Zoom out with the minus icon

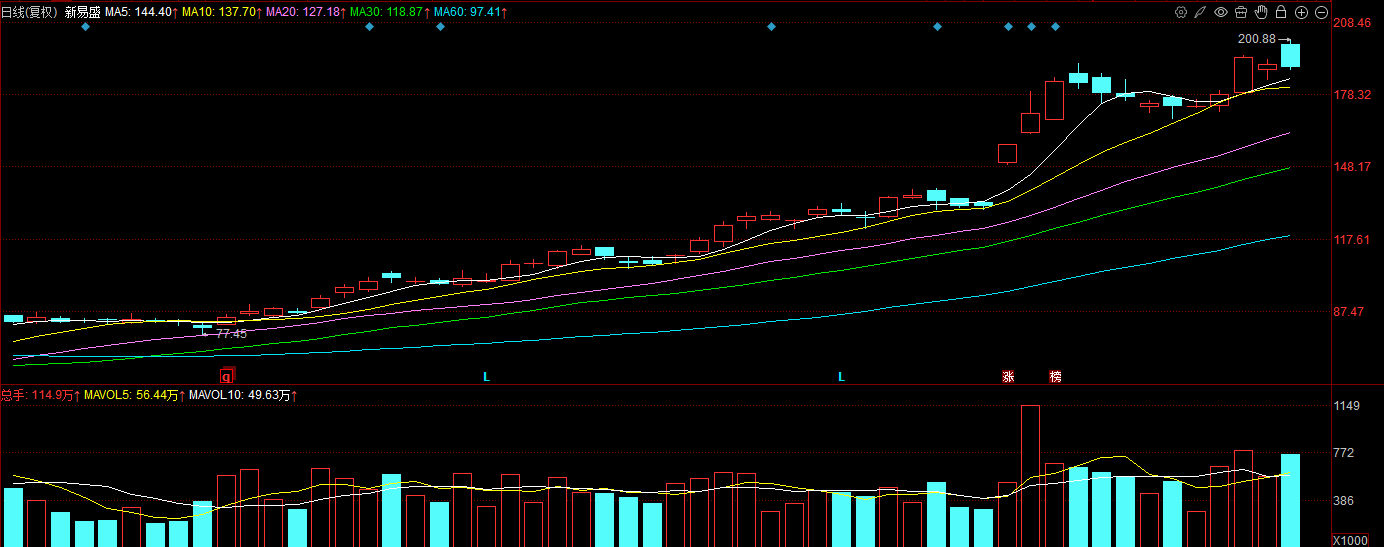tap(1321, 12)
